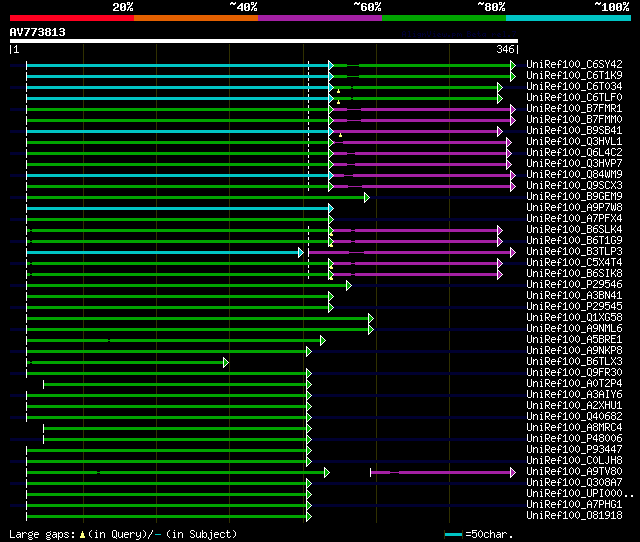Click the UniRef100_B7FMR1 label
This screenshot has height=542, width=640.
pos(574,109)
